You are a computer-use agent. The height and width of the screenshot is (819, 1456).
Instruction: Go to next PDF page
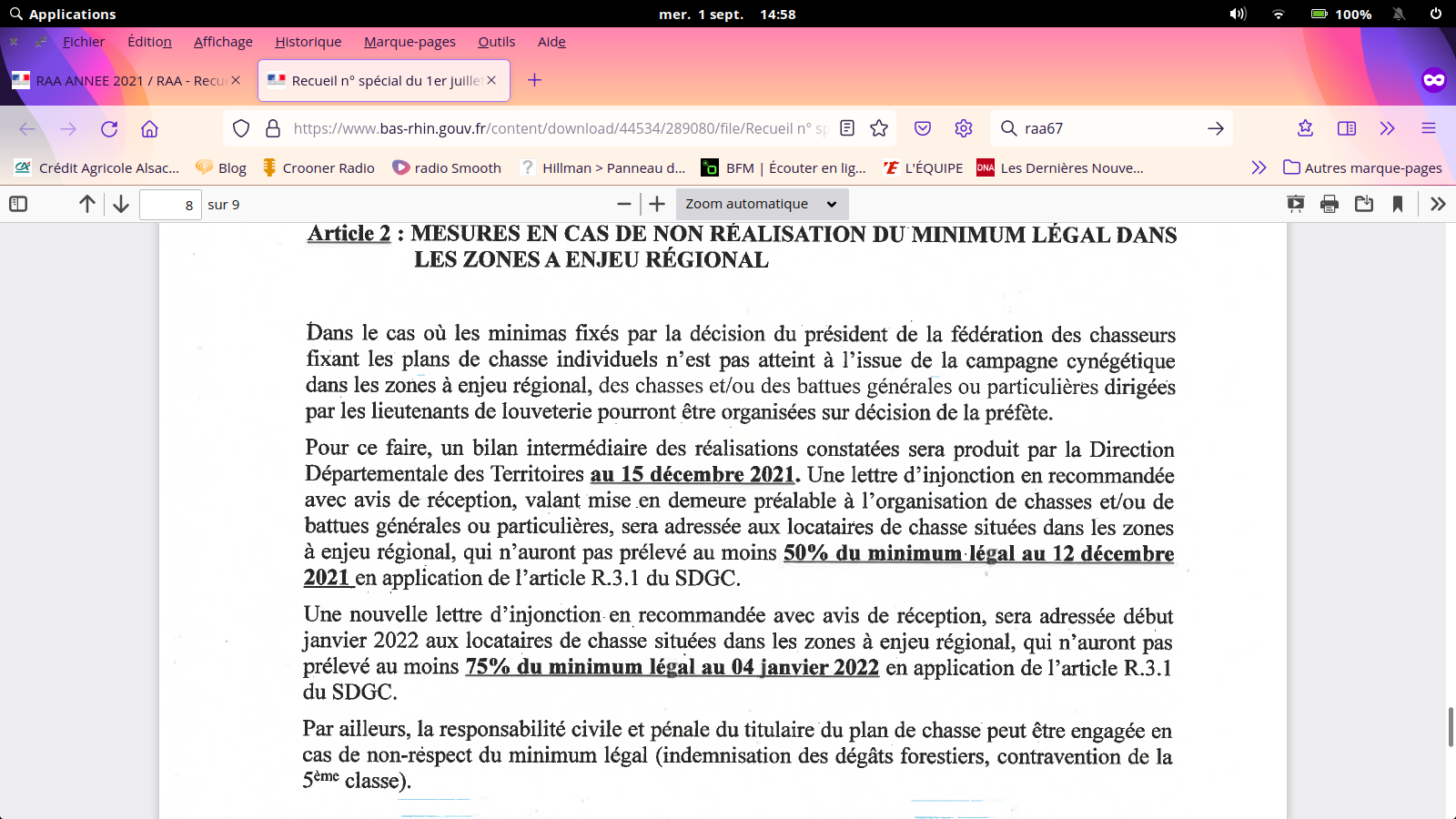[x=121, y=204]
